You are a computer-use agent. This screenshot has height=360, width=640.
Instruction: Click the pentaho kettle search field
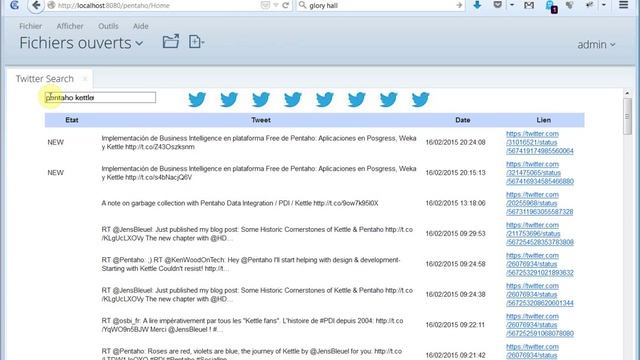100,98
